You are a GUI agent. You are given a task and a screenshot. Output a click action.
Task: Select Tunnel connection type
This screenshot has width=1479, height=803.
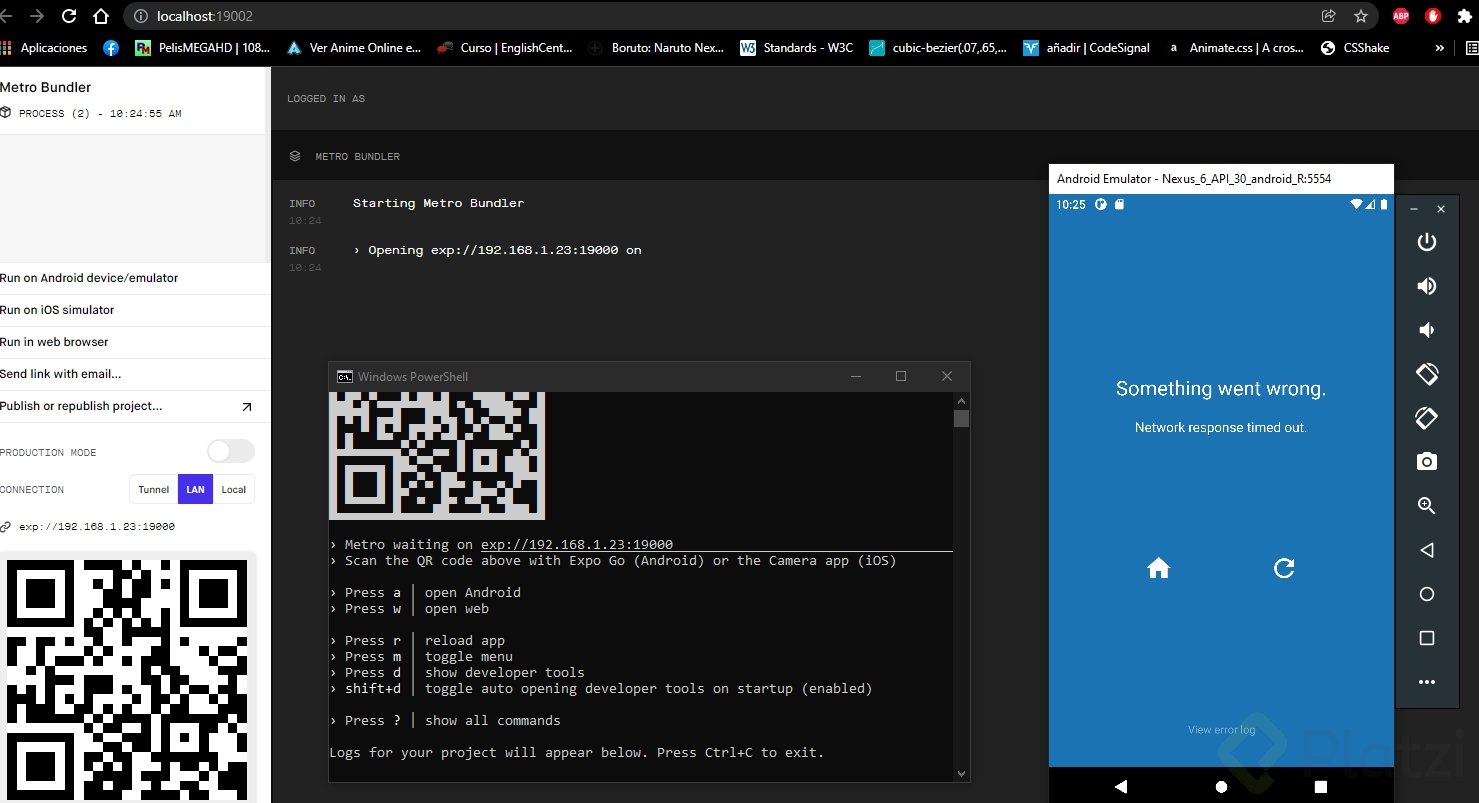[x=154, y=490]
